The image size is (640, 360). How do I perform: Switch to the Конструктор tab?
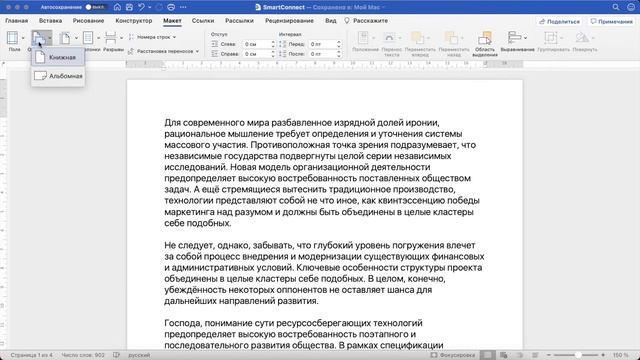(133, 20)
